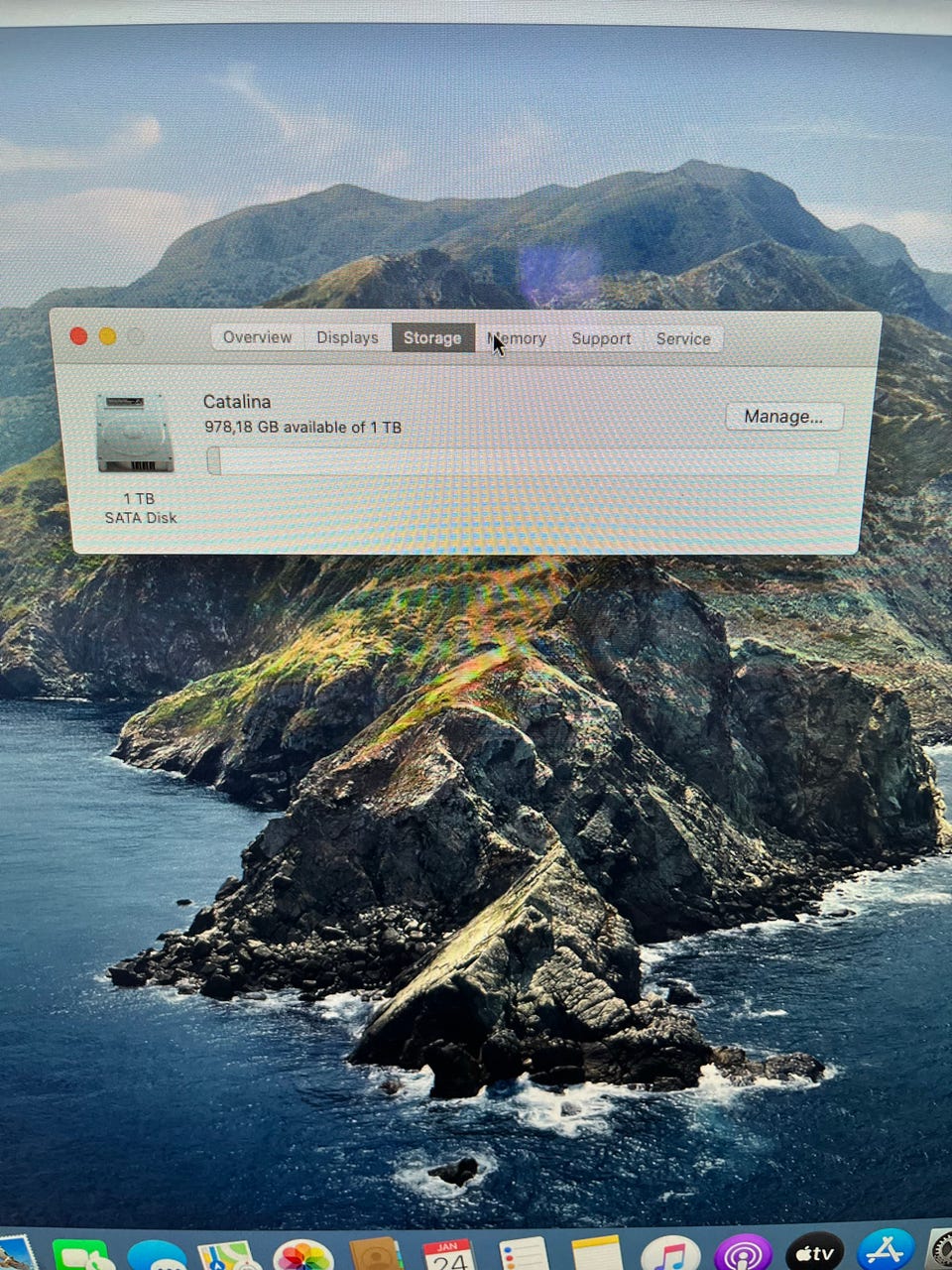
Task: Open FaceTime from the Dock
Action: pyautogui.click(x=83, y=1256)
